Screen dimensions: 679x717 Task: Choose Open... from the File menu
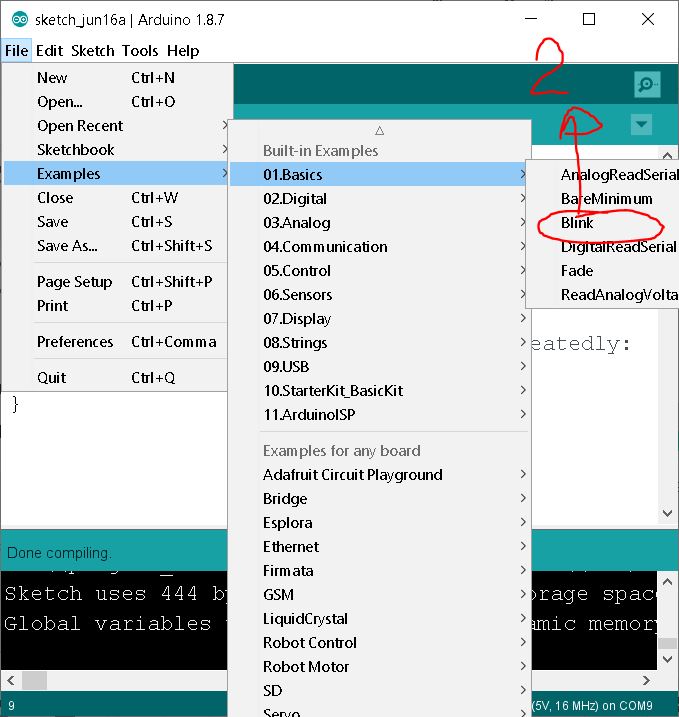coord(116,102)
